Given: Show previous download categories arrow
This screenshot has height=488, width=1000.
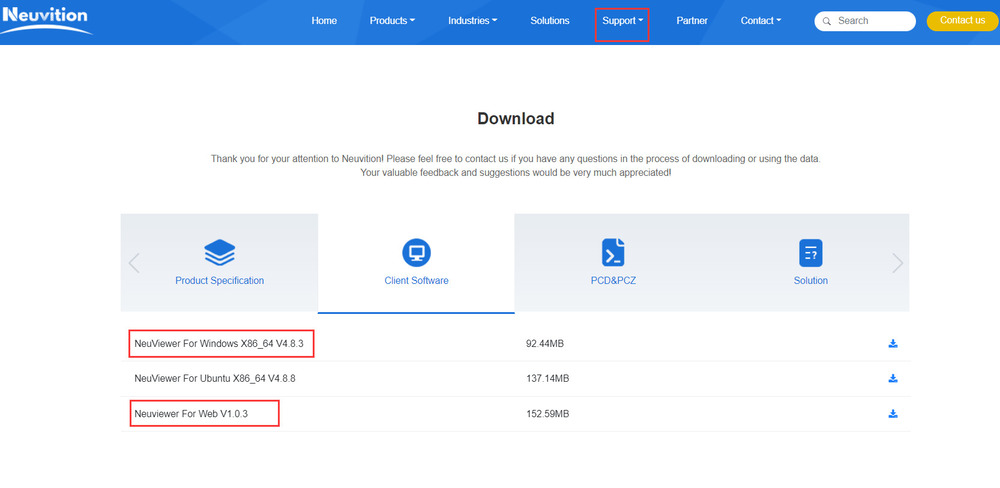Looking at the screenshot, I should coord(134,263).
